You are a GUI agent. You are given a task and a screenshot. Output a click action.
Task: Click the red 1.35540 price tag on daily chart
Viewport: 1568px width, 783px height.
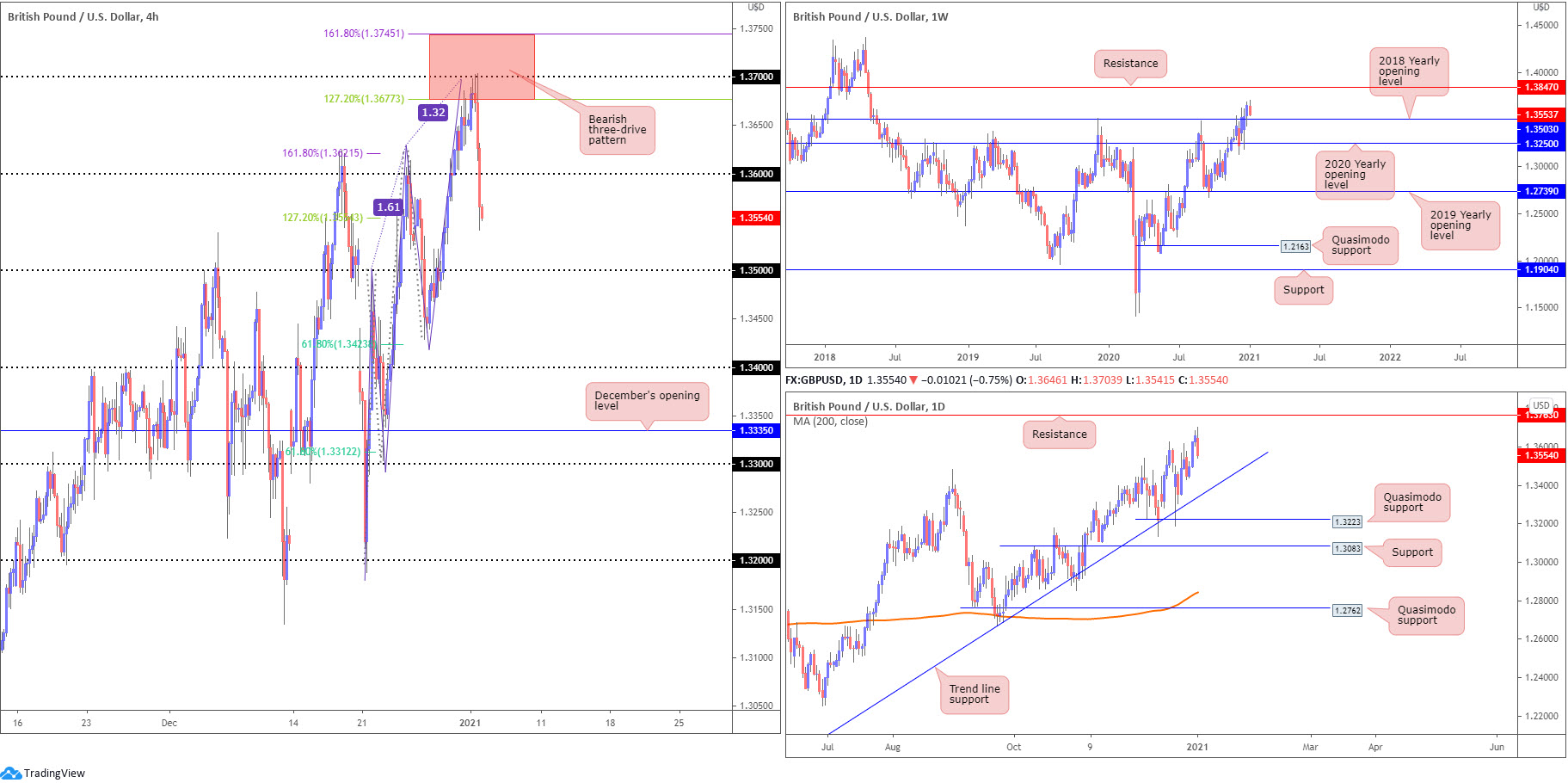1541,455
